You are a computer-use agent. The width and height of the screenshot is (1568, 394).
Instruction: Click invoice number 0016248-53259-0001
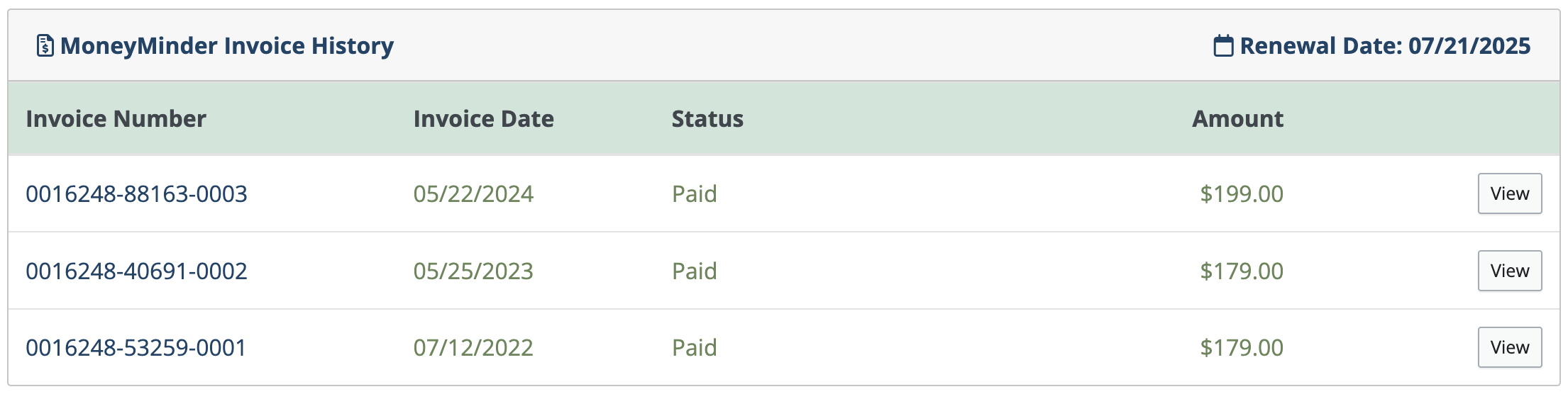coord(136,347)
